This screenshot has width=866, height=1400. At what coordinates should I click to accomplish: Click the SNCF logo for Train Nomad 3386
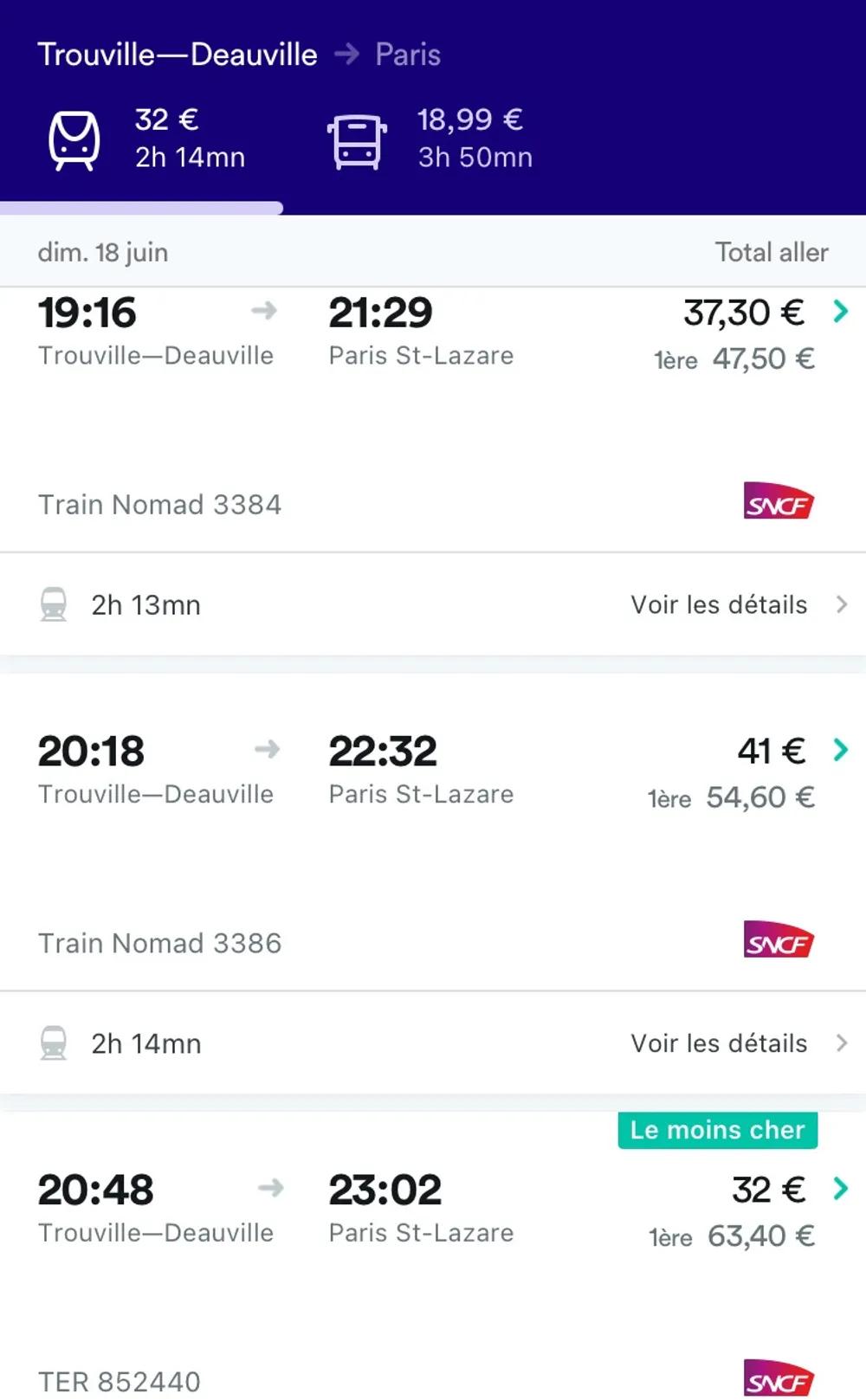click(779, 940)
